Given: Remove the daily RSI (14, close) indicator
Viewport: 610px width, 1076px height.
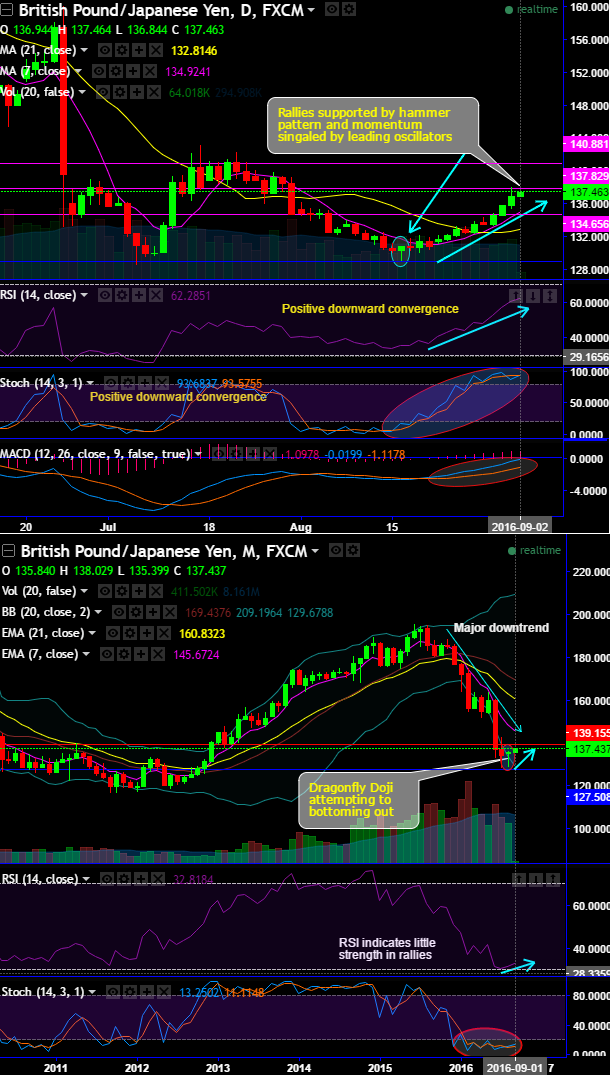Looking at the screenshot, I should click(x=156, y=296).
